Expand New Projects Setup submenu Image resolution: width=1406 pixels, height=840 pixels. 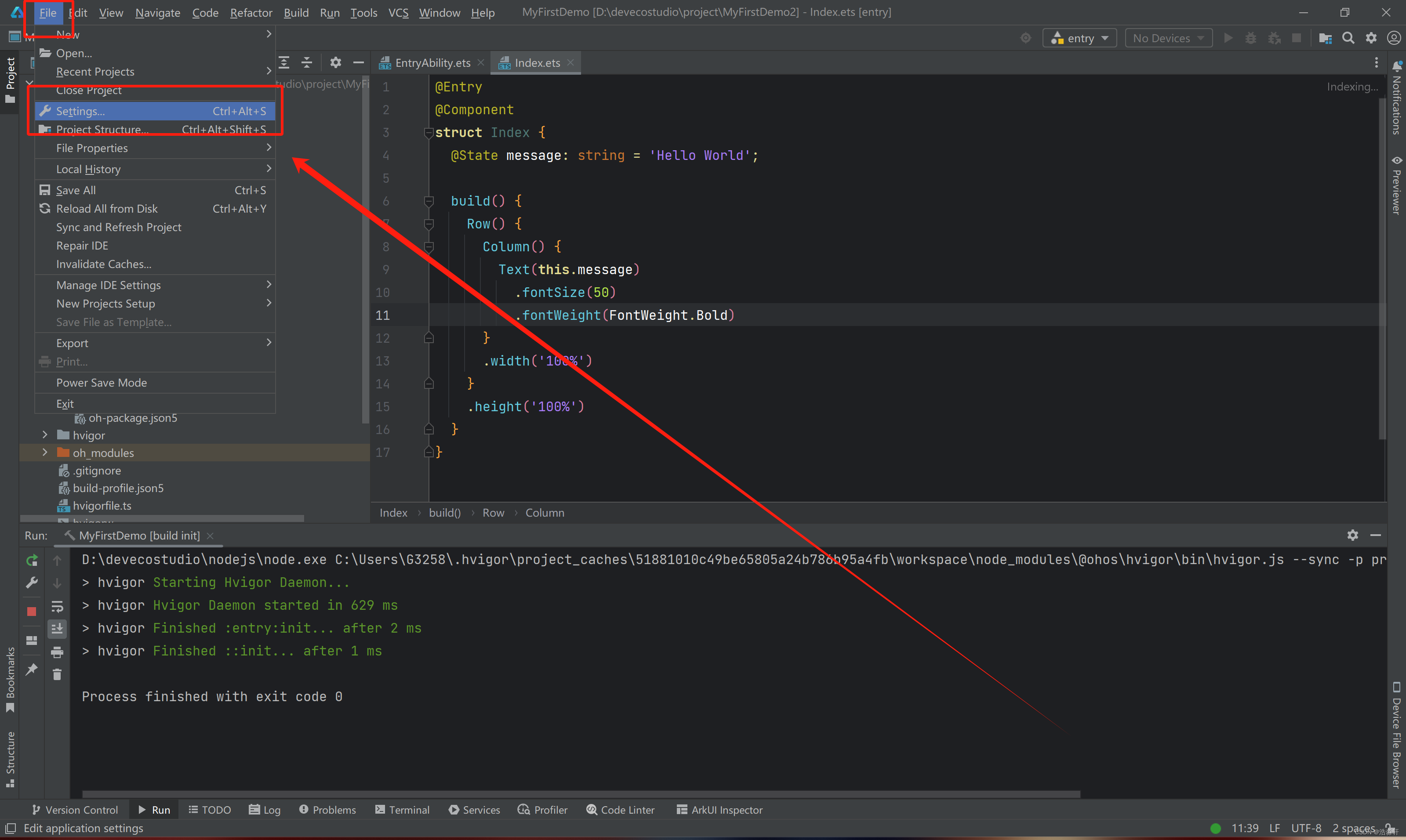pos(269,304)
